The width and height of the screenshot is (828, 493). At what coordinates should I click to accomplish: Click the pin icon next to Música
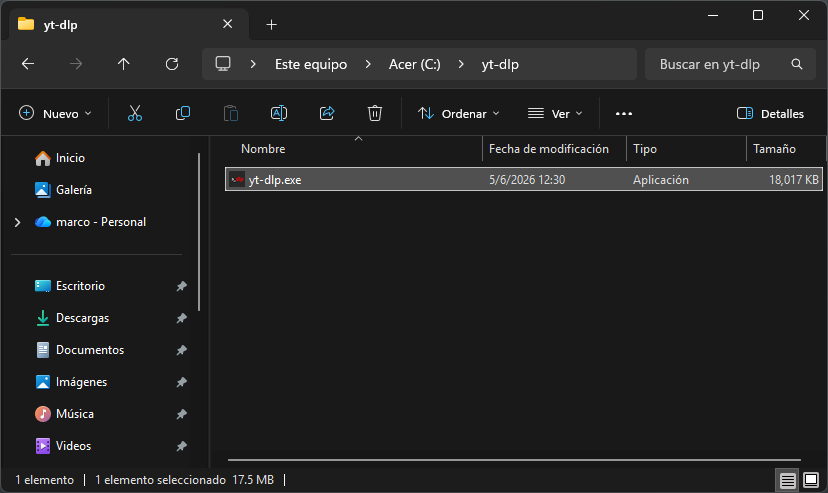point(182,414)
